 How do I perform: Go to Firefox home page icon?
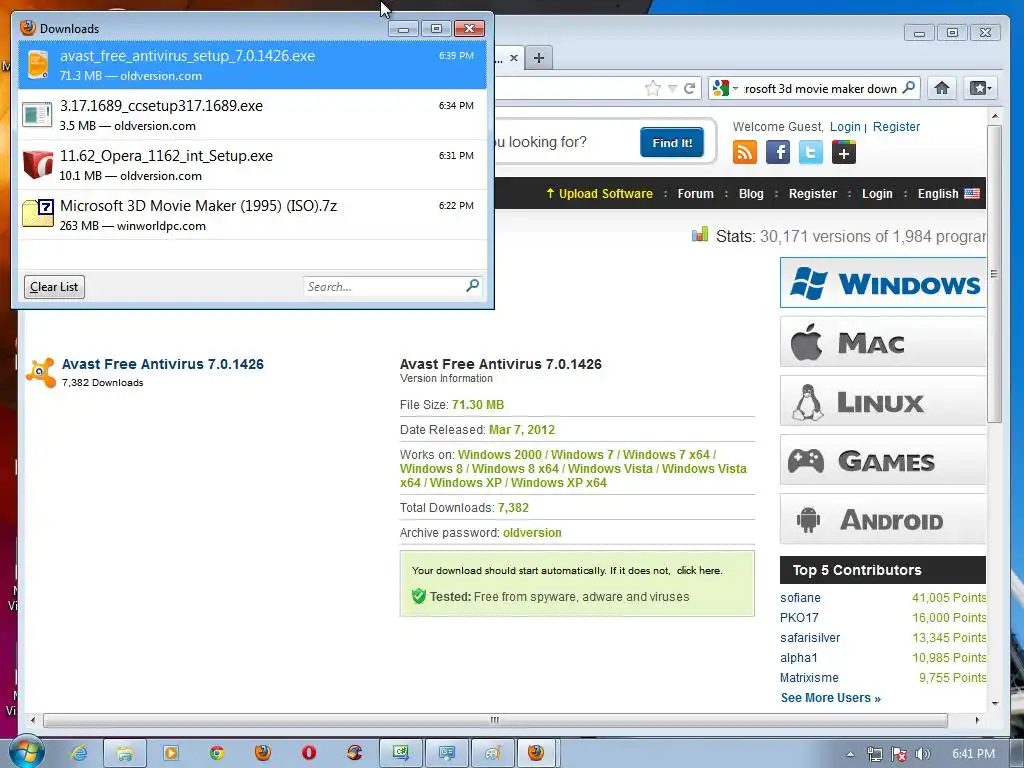coord(942,88)
